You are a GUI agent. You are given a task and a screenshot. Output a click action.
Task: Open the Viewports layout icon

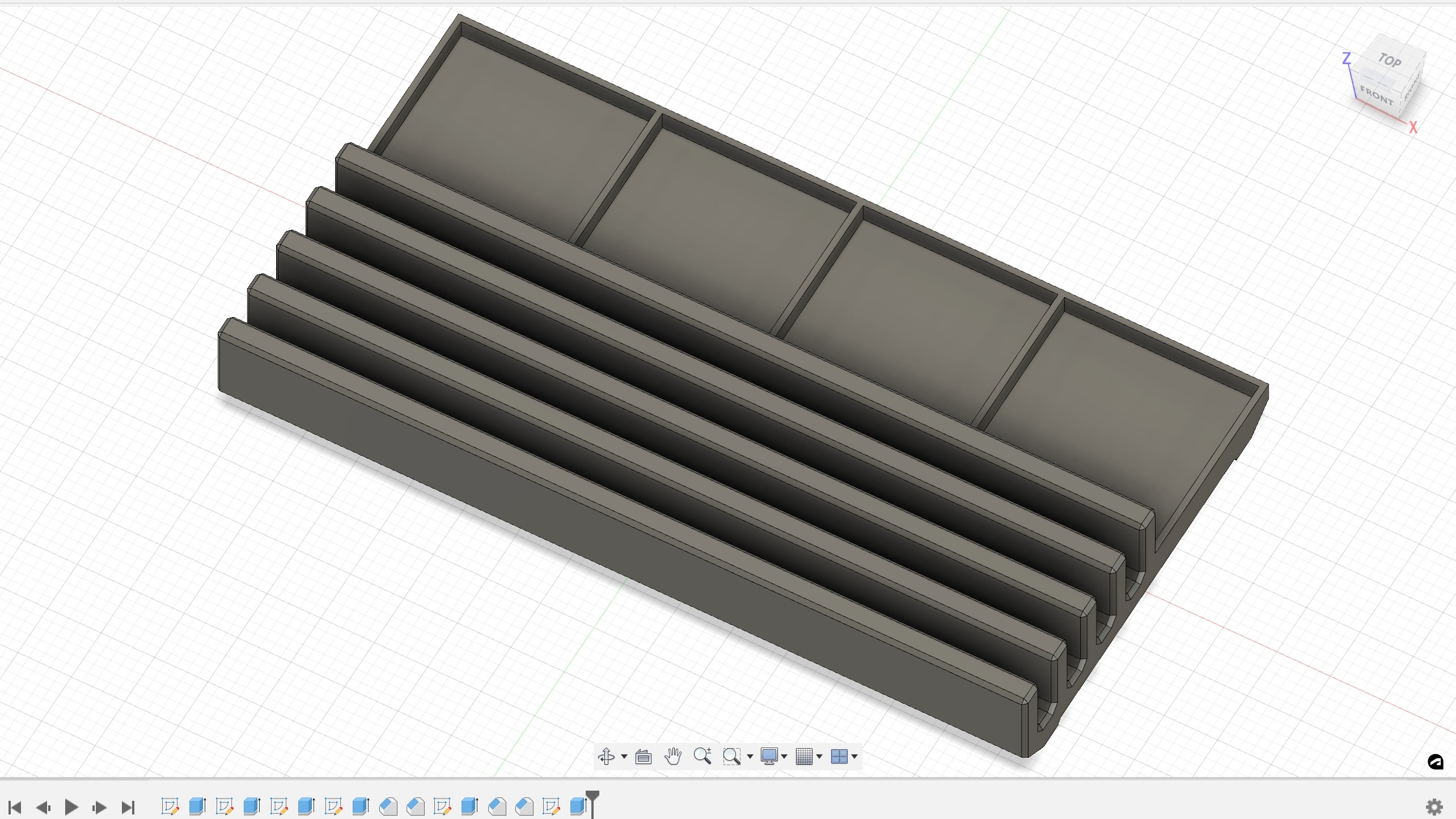(x=839, y=757)
